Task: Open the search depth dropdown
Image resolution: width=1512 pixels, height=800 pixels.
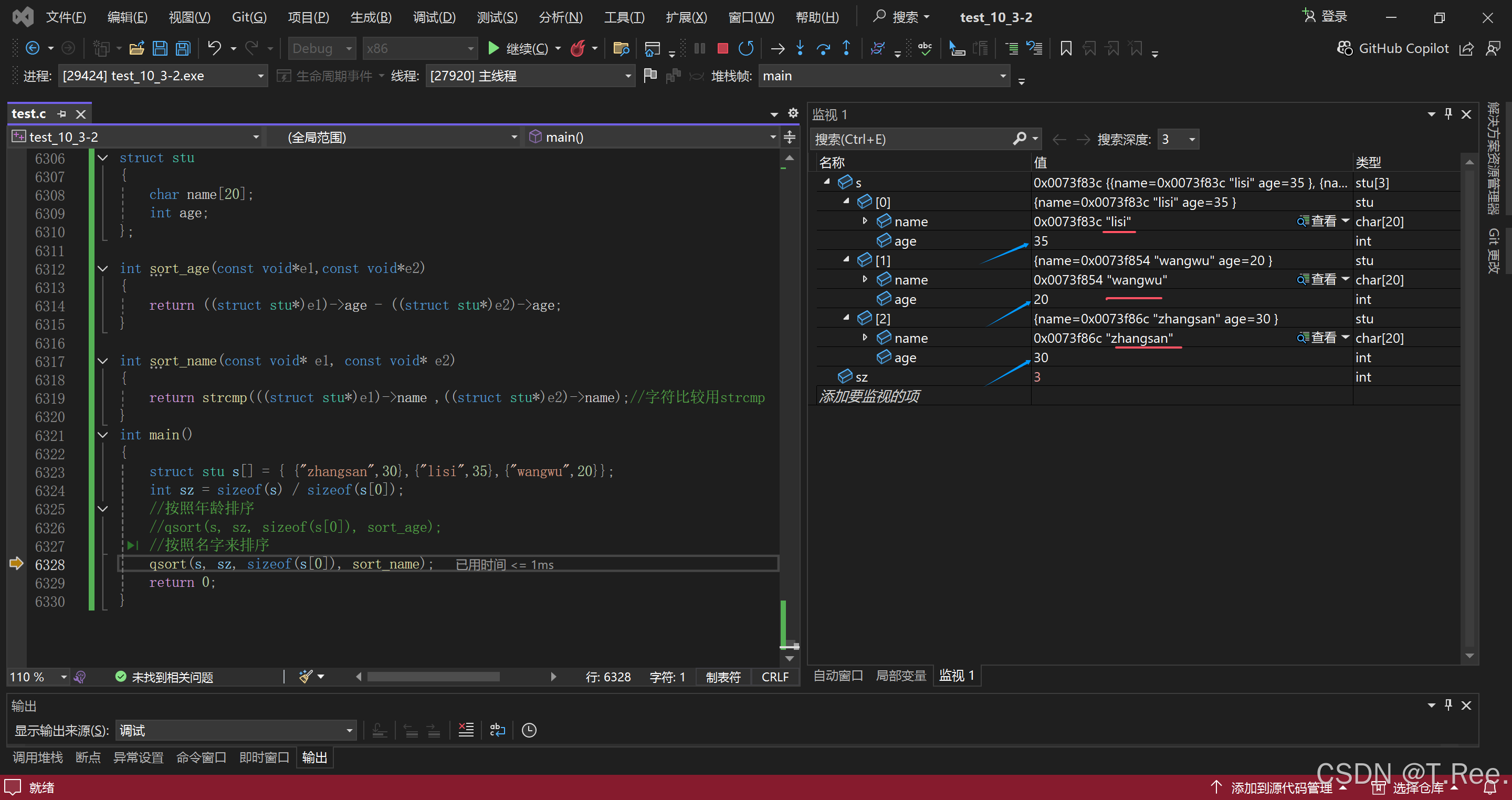Action: click(x=1192, y=140)
